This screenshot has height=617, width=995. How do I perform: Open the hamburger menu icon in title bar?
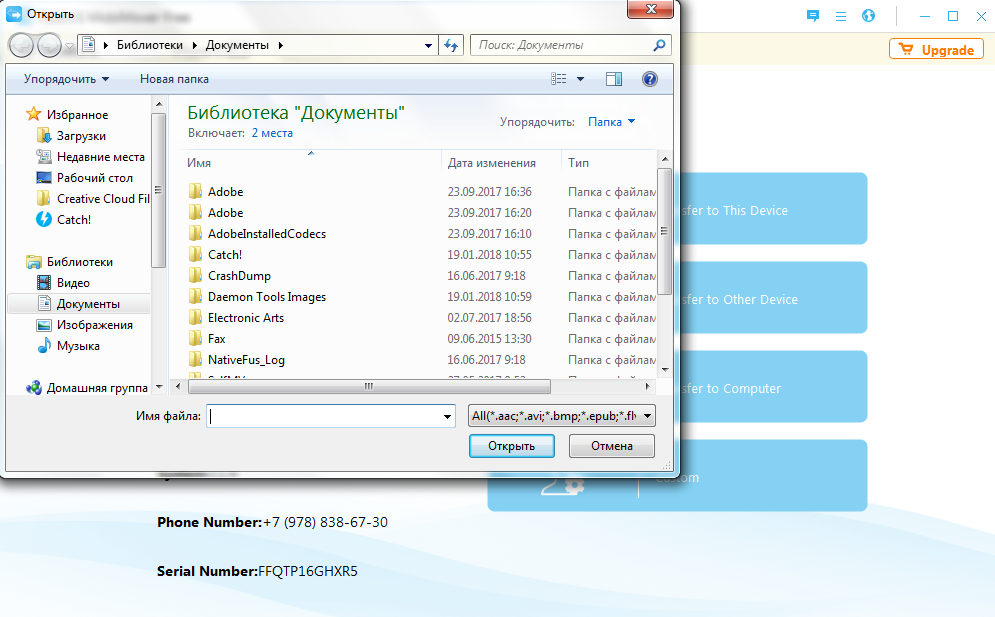pyautogui.click(x=841, y=16)
